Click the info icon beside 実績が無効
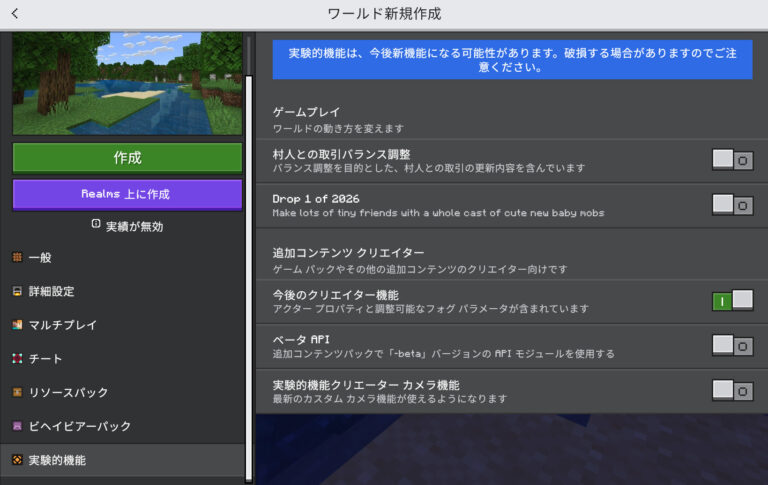 point(96,225)
